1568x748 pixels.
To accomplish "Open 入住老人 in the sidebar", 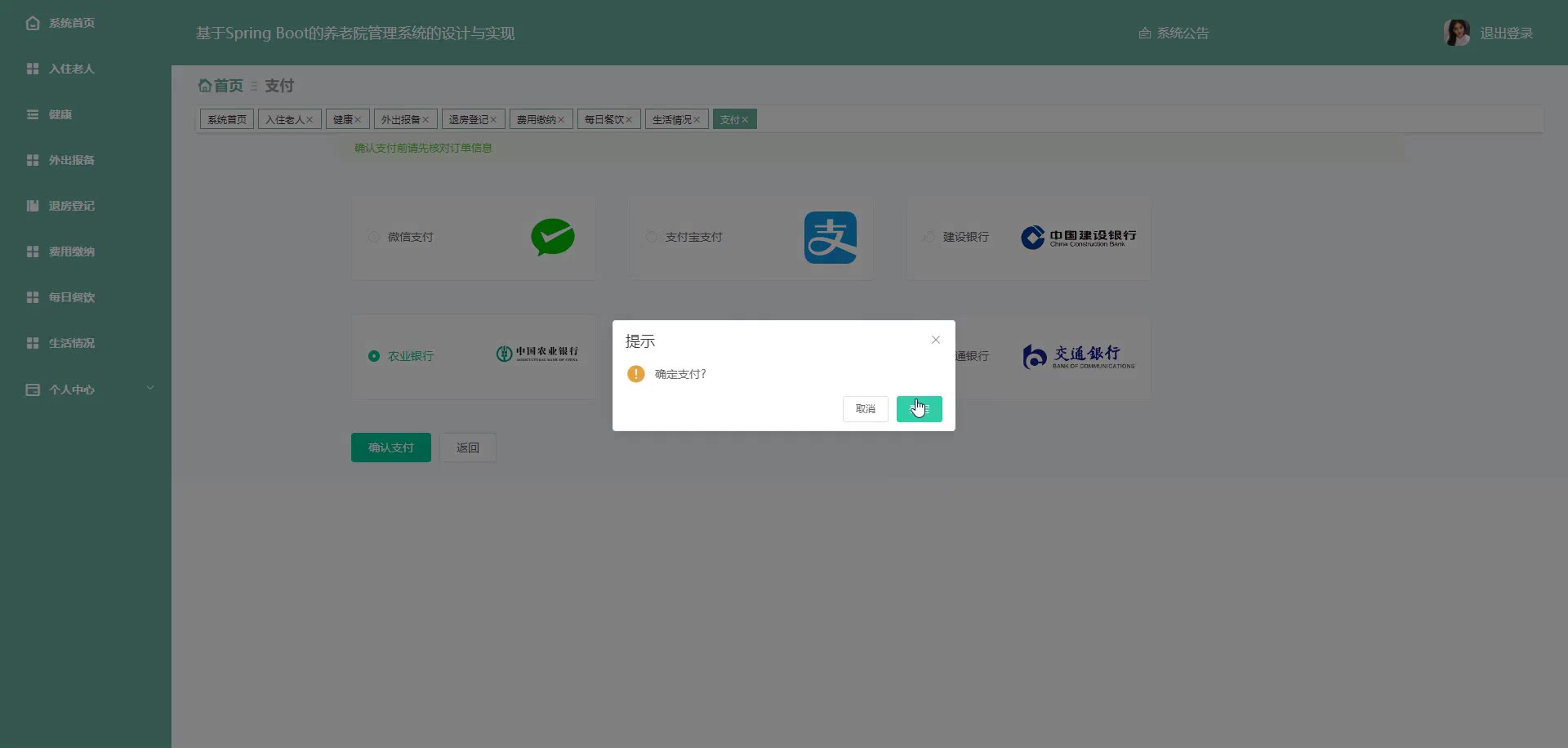I will point(72,69).
